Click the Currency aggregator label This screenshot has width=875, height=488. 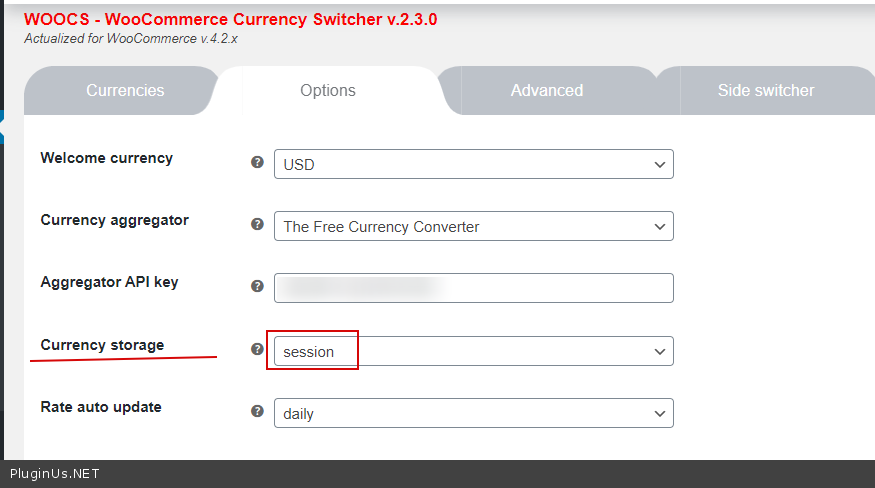tap(114, 220)
